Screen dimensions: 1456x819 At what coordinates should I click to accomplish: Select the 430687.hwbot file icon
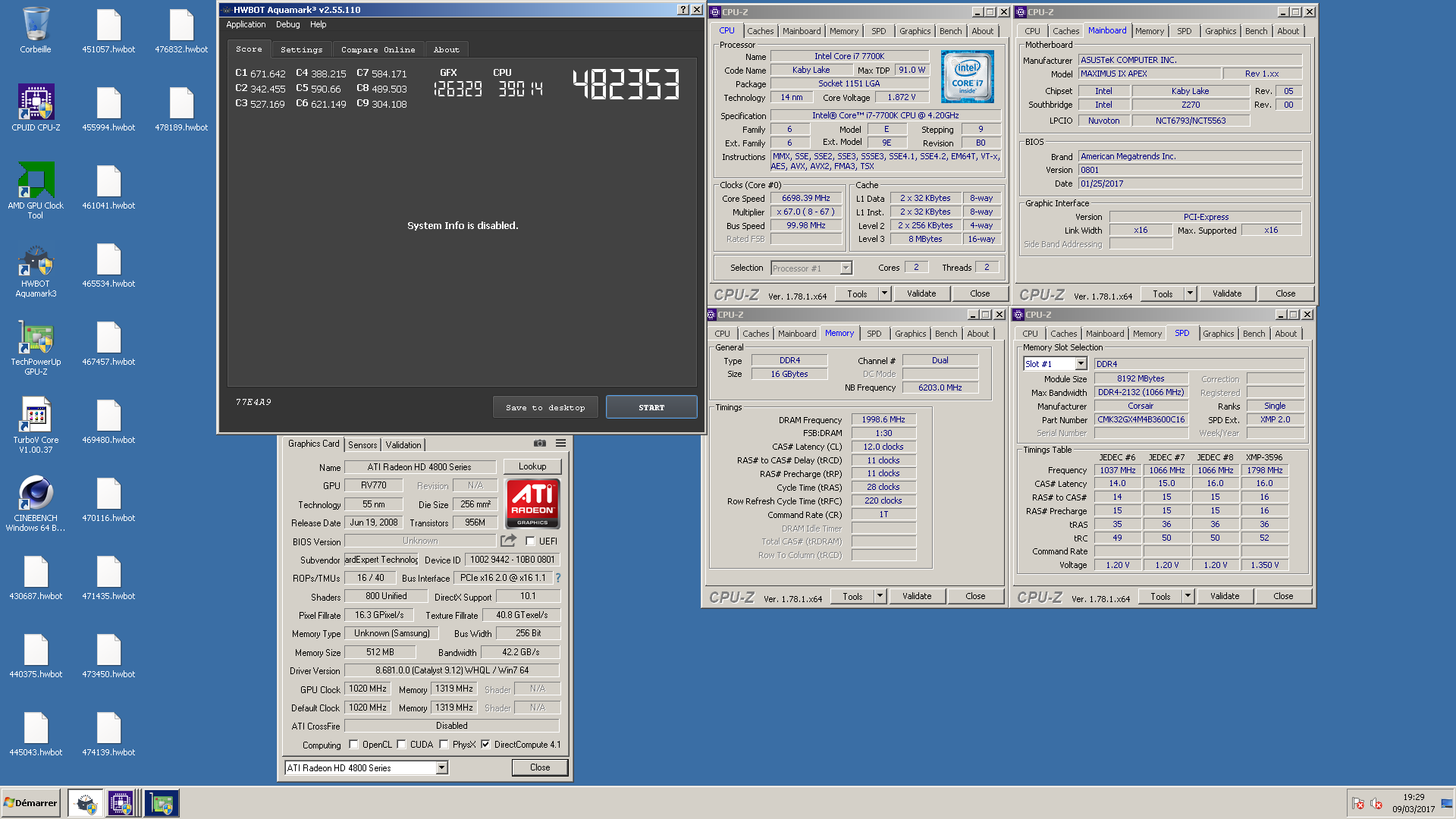click(36, 577)
